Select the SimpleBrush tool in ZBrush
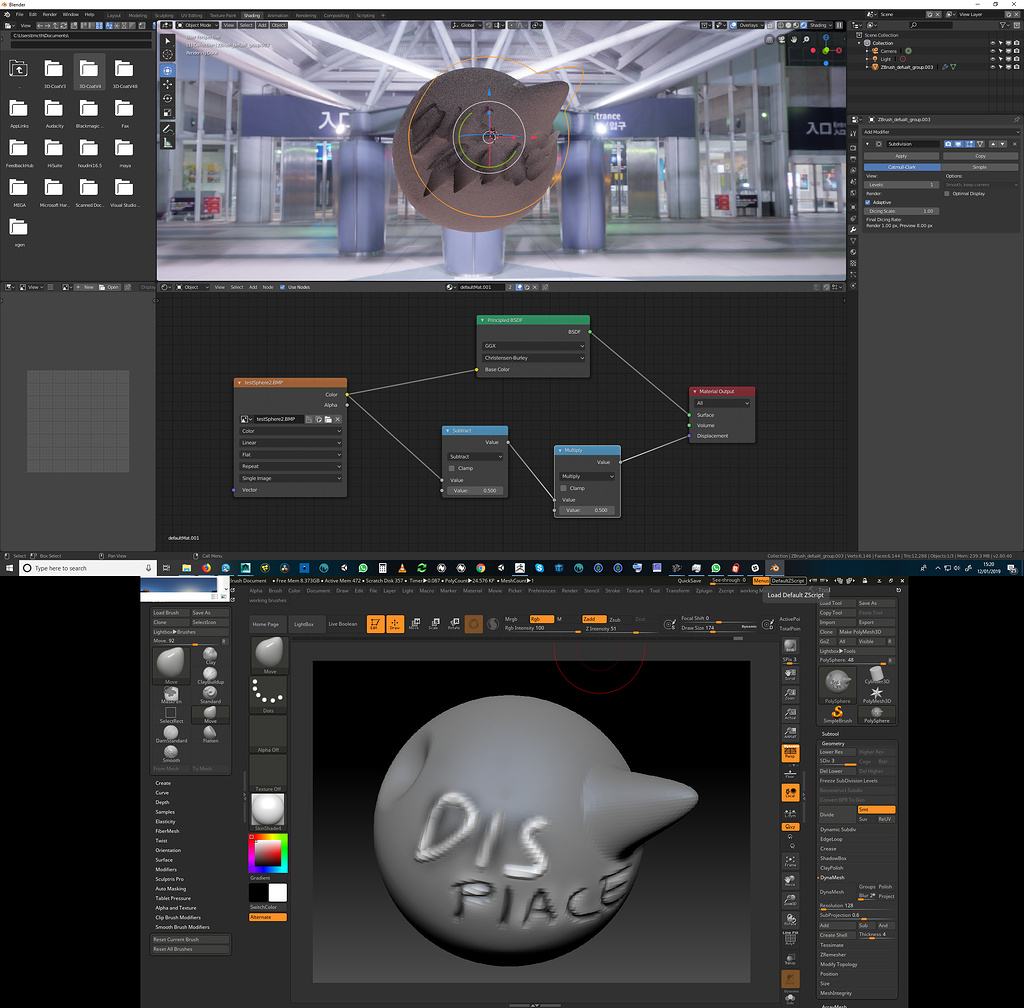 (x=837, y=714)
